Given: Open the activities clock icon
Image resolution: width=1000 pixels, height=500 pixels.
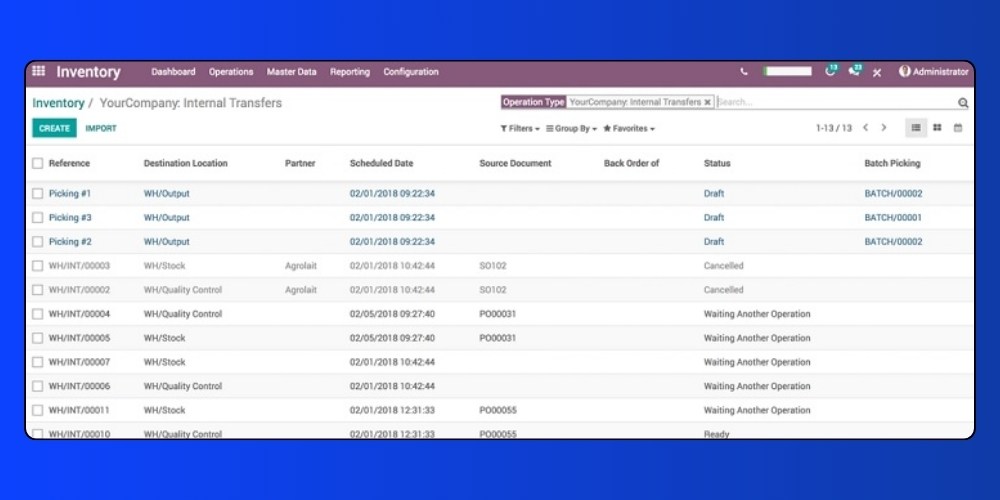Looking at the screenshot, I should pos(831,71).
